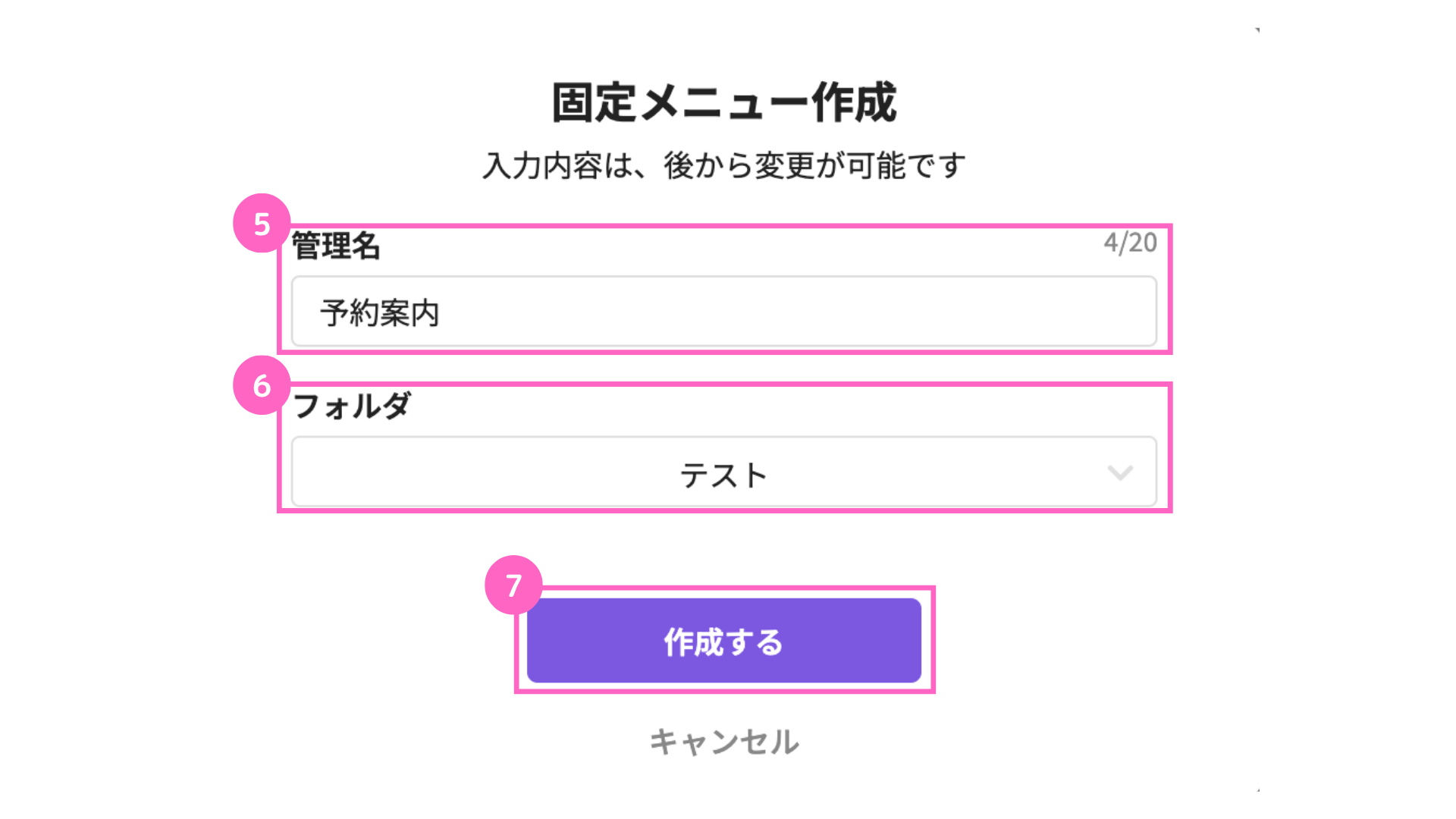Viewport: 1456px width, 819px height.
Task: Click the フォルダ field label
Action: tap(352, 406)
